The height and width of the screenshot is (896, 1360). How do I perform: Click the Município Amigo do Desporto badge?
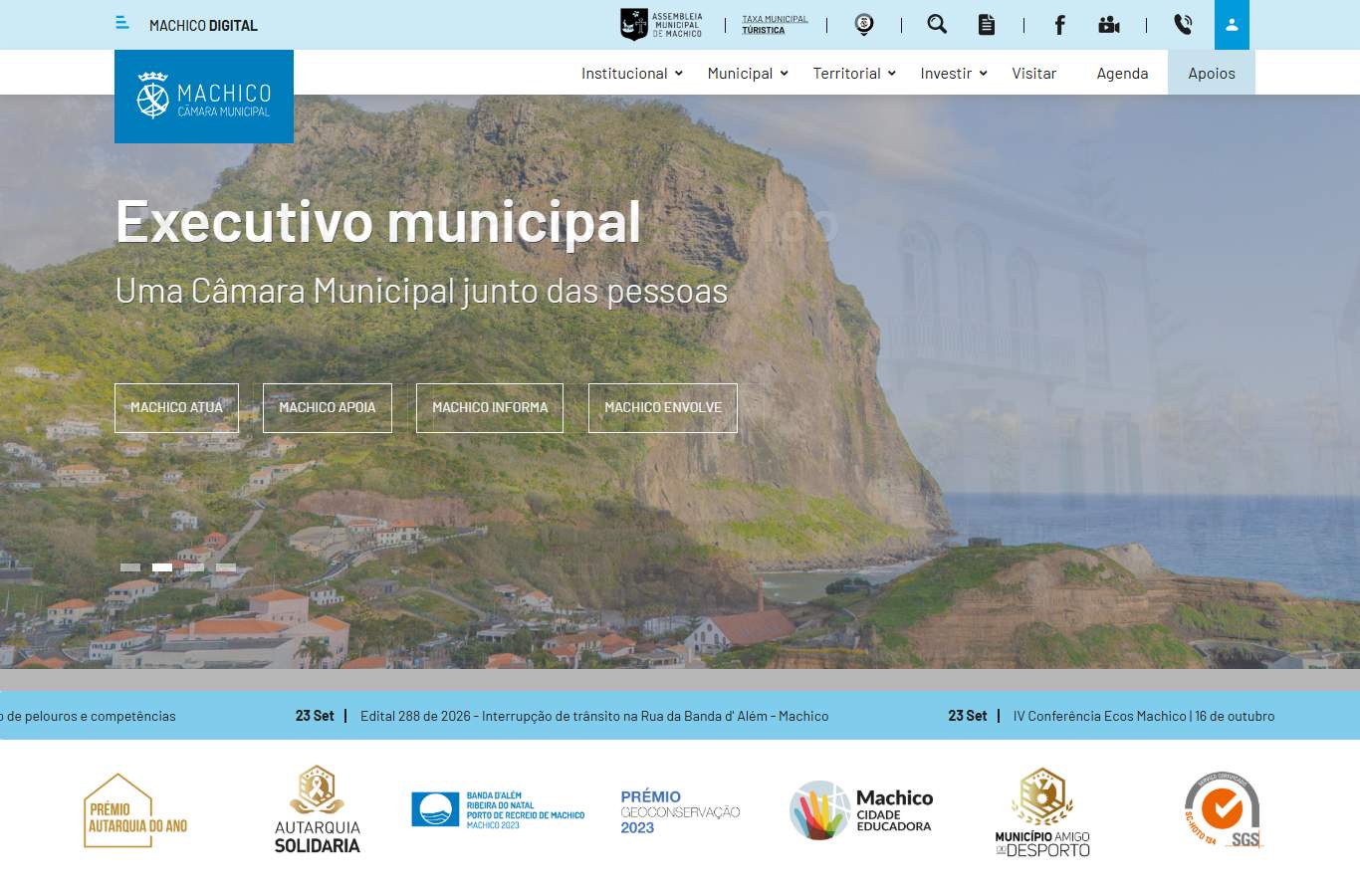1042,812
